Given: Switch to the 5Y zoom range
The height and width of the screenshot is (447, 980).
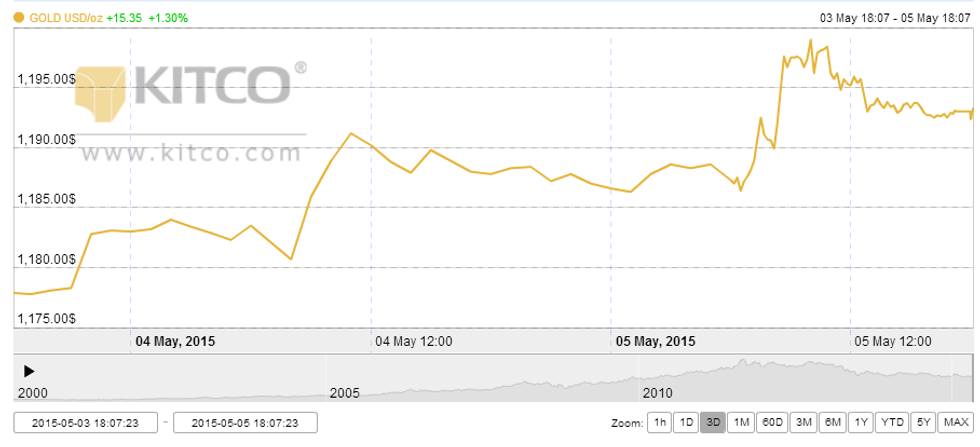Looking at the screenshot, I should [x=923, y=423].
